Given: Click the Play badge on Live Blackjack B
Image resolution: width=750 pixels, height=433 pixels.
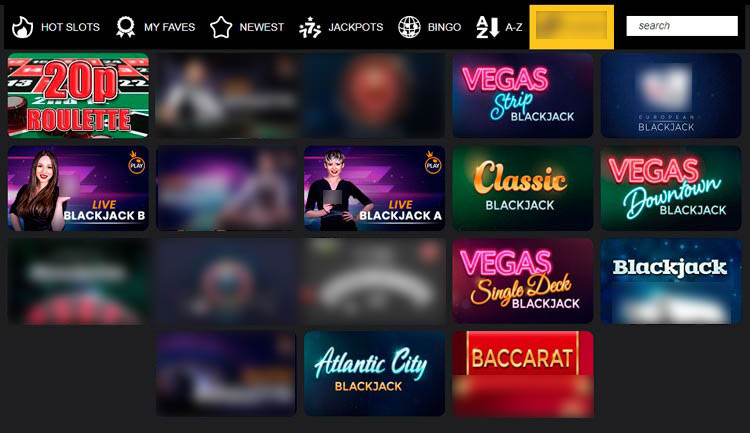Looking at the screenshot, I should (137, 163).
